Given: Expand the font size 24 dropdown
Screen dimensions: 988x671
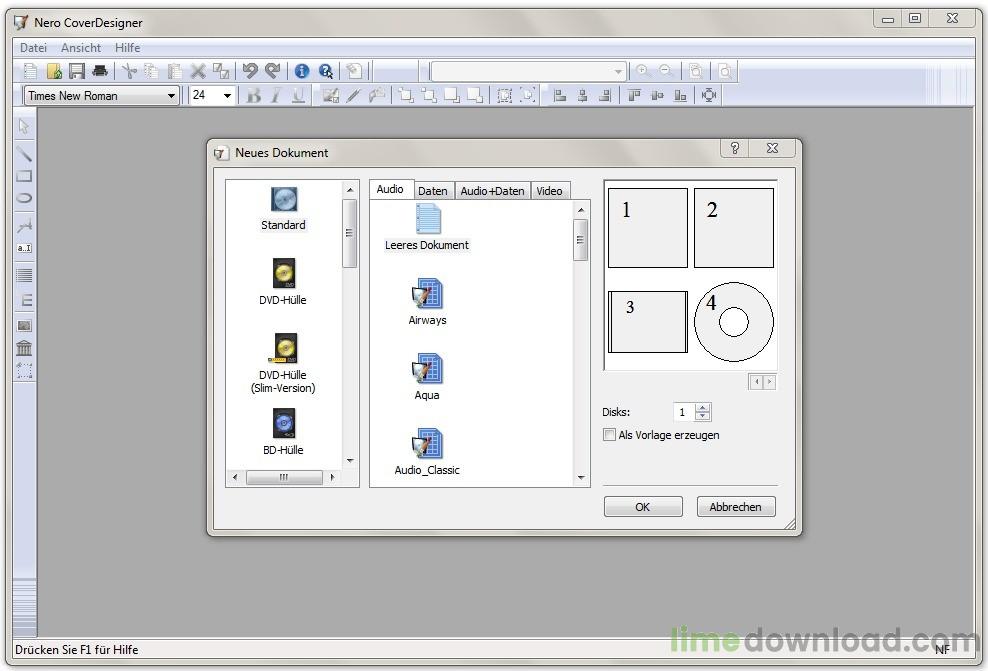Looking at the screenshot, I should pyautogui.click(x=227, y=96).
